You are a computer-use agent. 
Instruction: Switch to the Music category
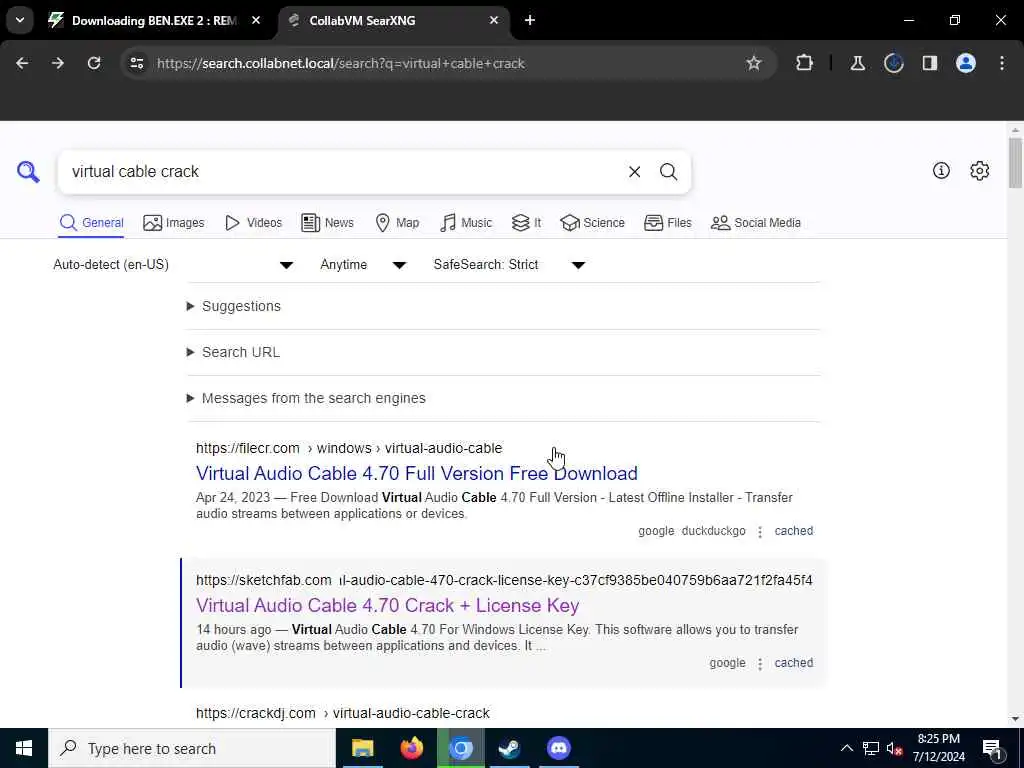pyautogui.click(x=466, y=223)
